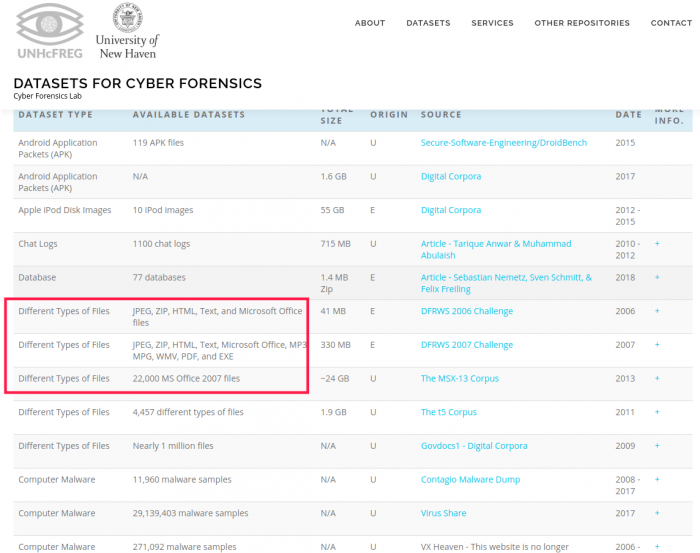Select the 'Apple iPod Disk Images' cell

(x=65, y=210)
